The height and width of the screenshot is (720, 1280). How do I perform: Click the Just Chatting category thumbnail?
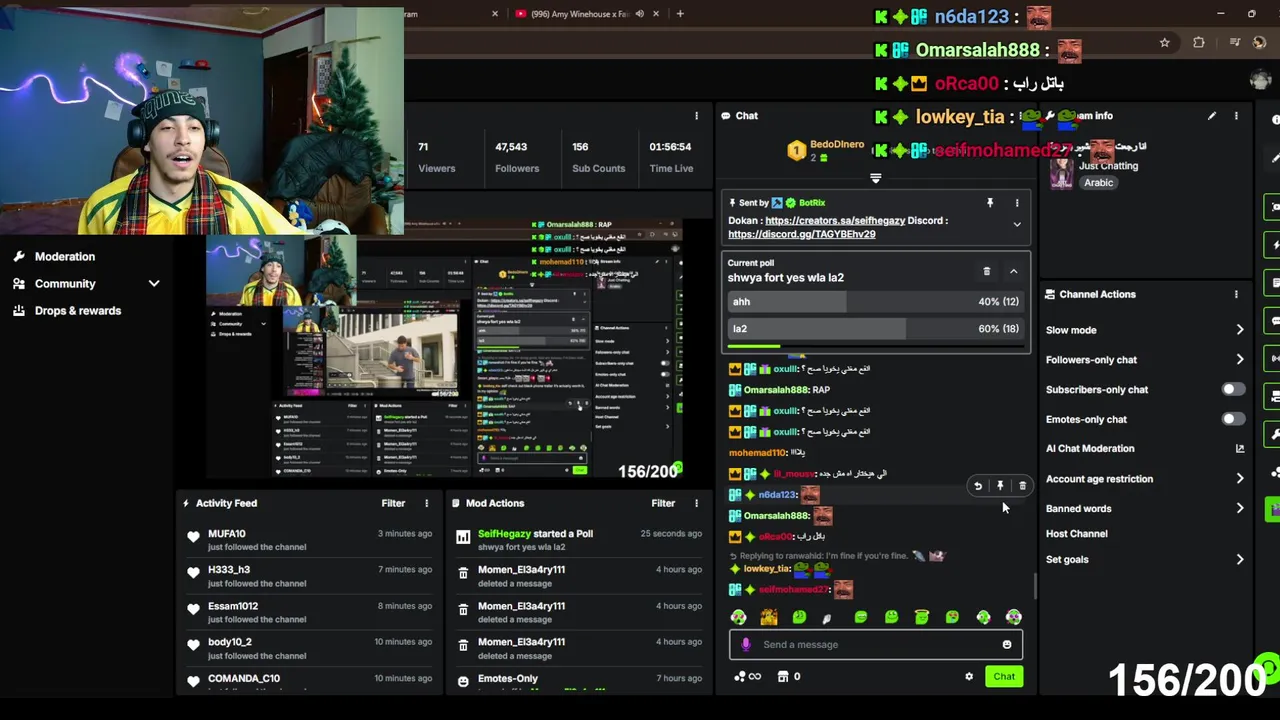click(x=1061, y=173)
